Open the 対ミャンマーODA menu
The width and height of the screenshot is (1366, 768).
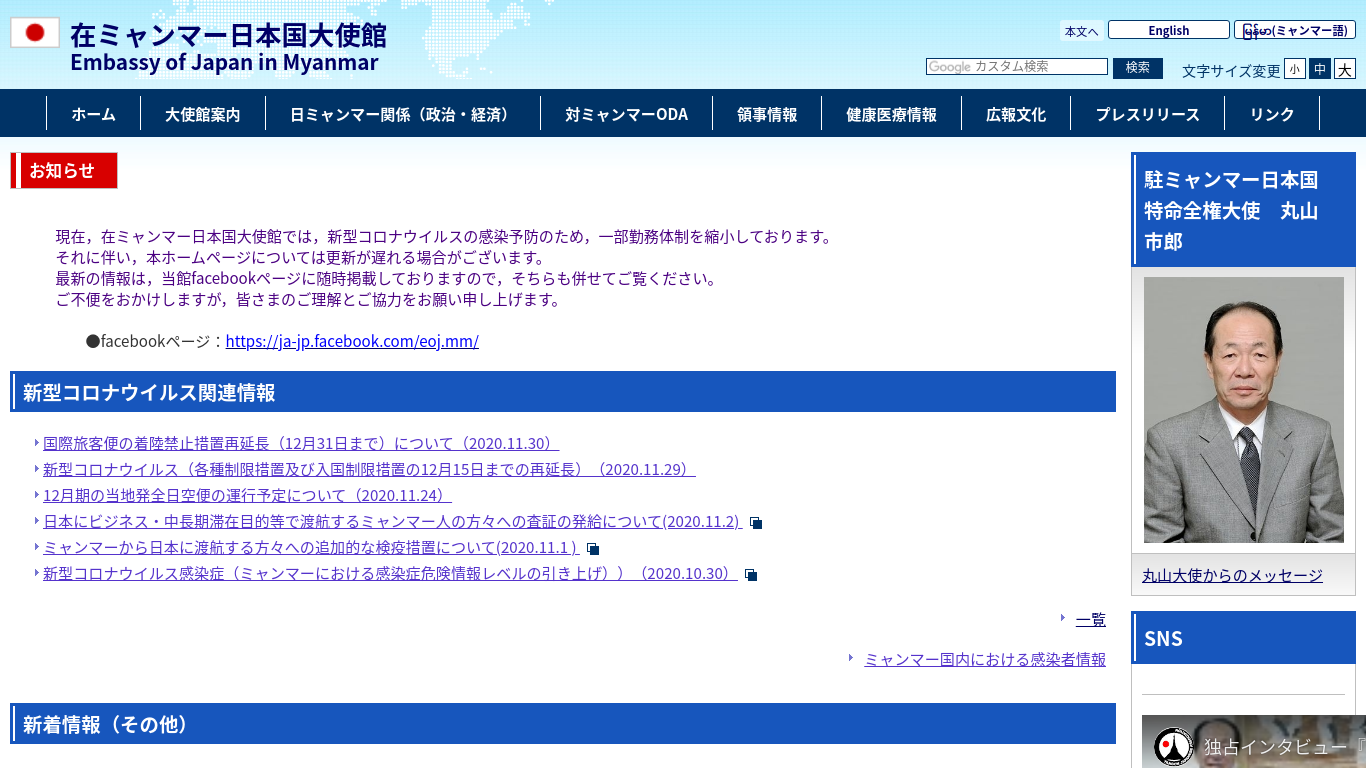coord(627,114)
